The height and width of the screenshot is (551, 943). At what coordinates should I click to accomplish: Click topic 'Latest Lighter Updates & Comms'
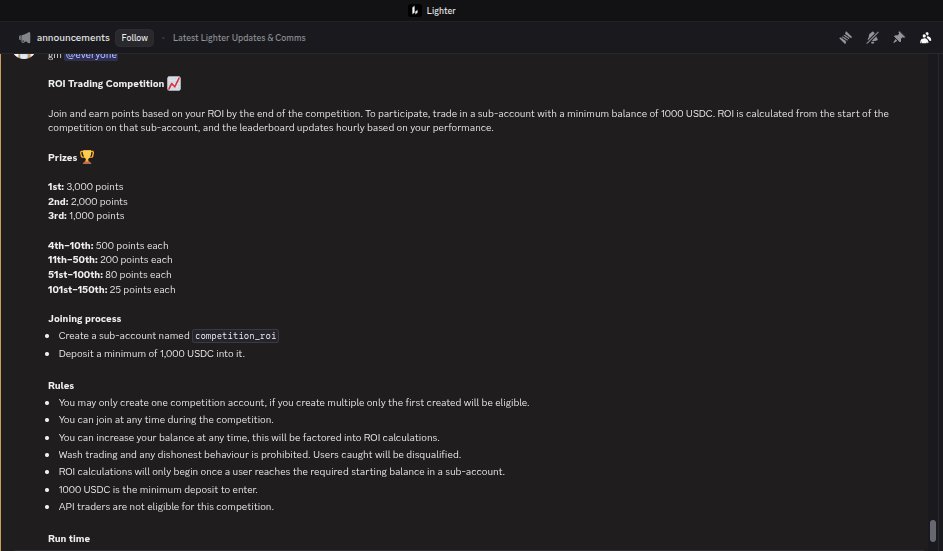(x=239, y=37)
